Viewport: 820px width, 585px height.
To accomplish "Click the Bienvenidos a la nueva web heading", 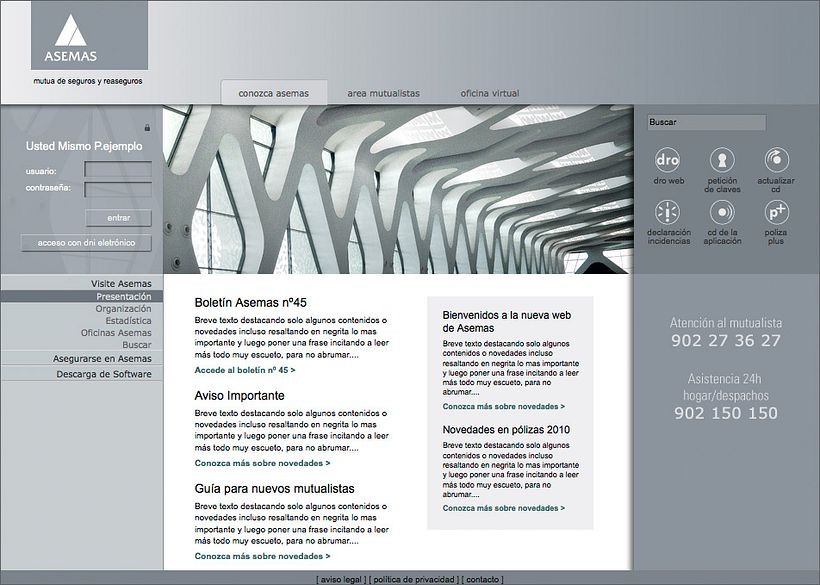I will click(x=507, y=322).
